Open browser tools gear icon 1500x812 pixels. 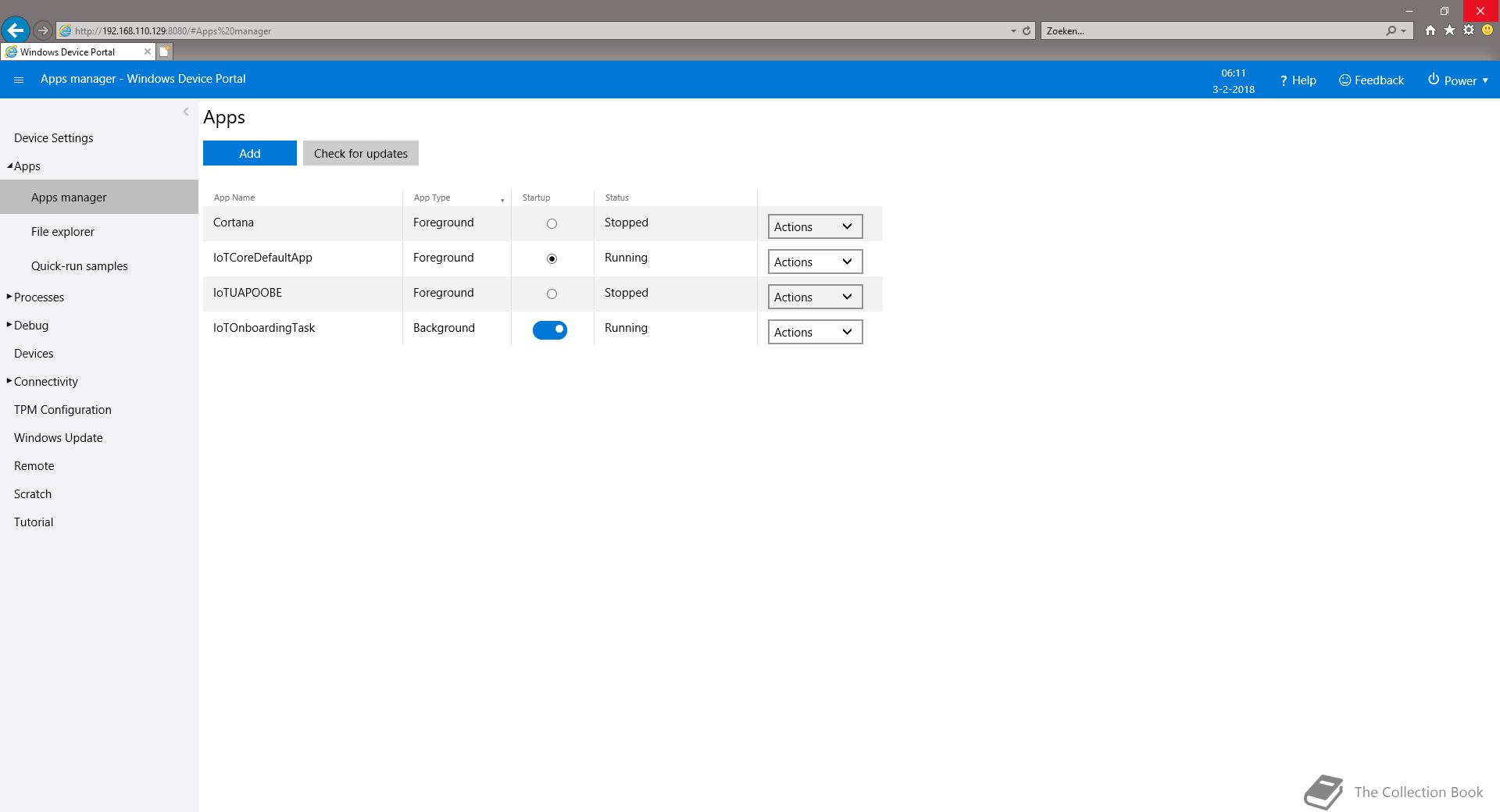(x=1469, y=30)
